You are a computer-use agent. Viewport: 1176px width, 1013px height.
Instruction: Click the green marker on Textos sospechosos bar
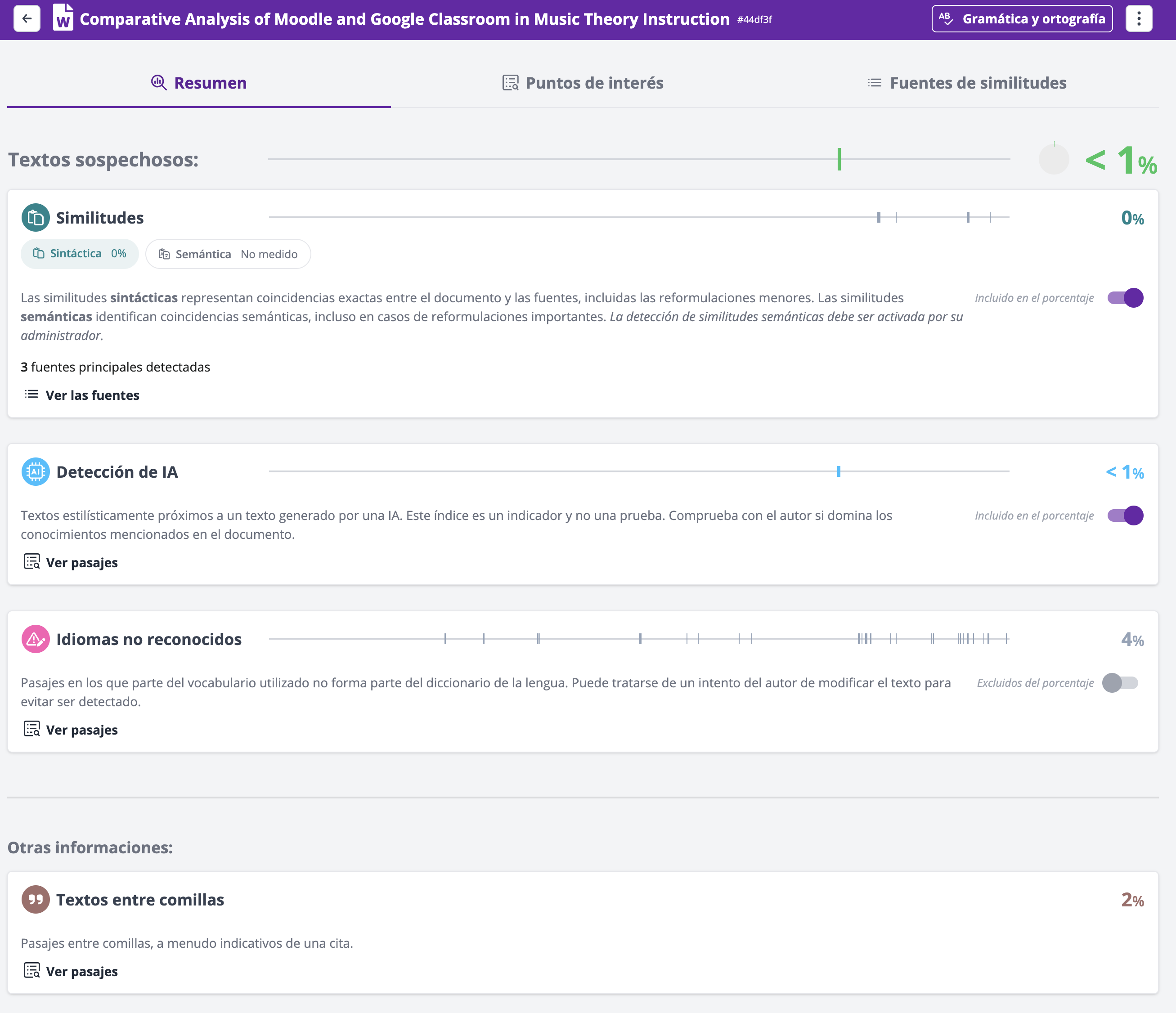point(839,160)
